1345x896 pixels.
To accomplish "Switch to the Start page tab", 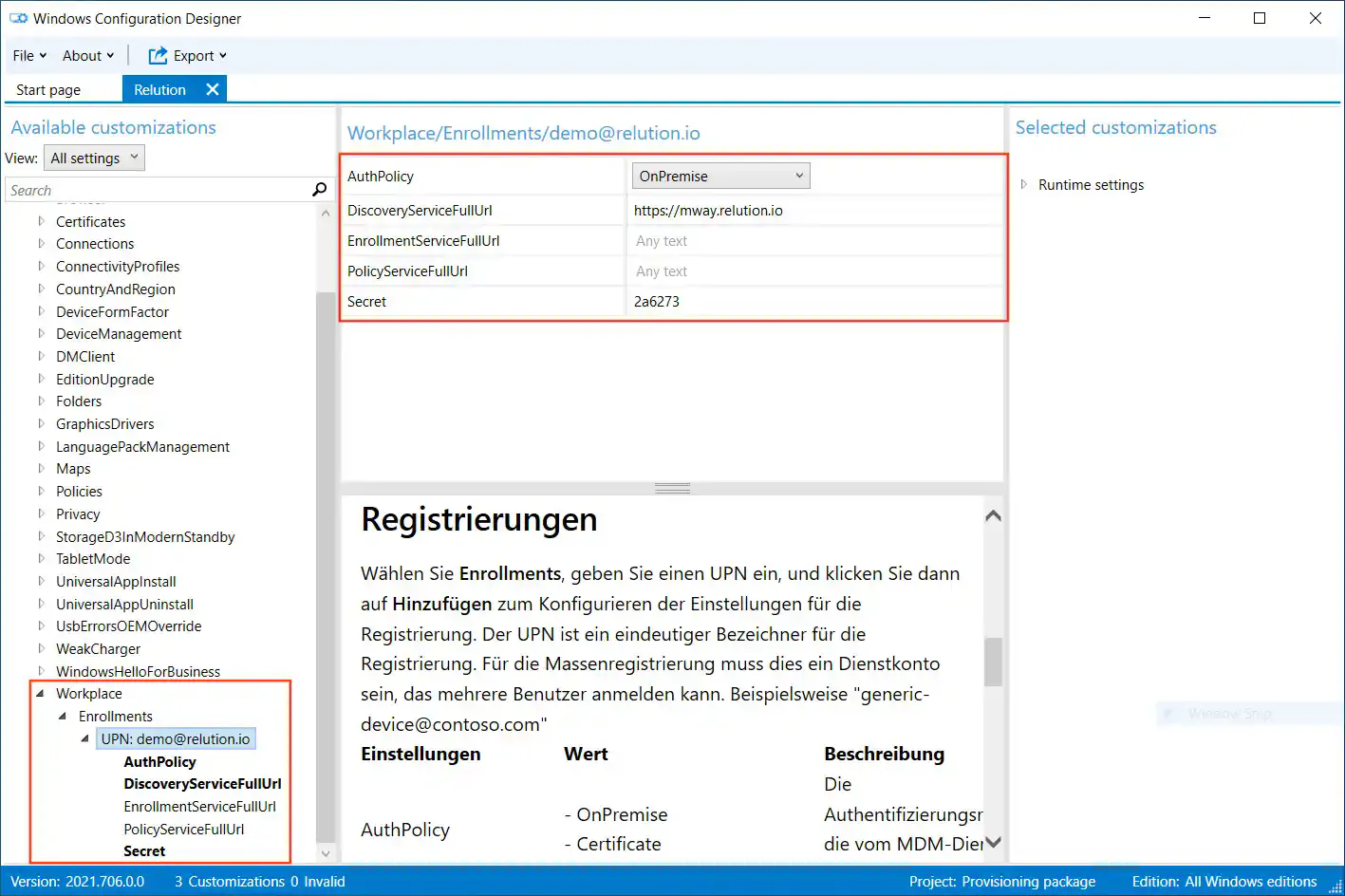I will [47, 88].
